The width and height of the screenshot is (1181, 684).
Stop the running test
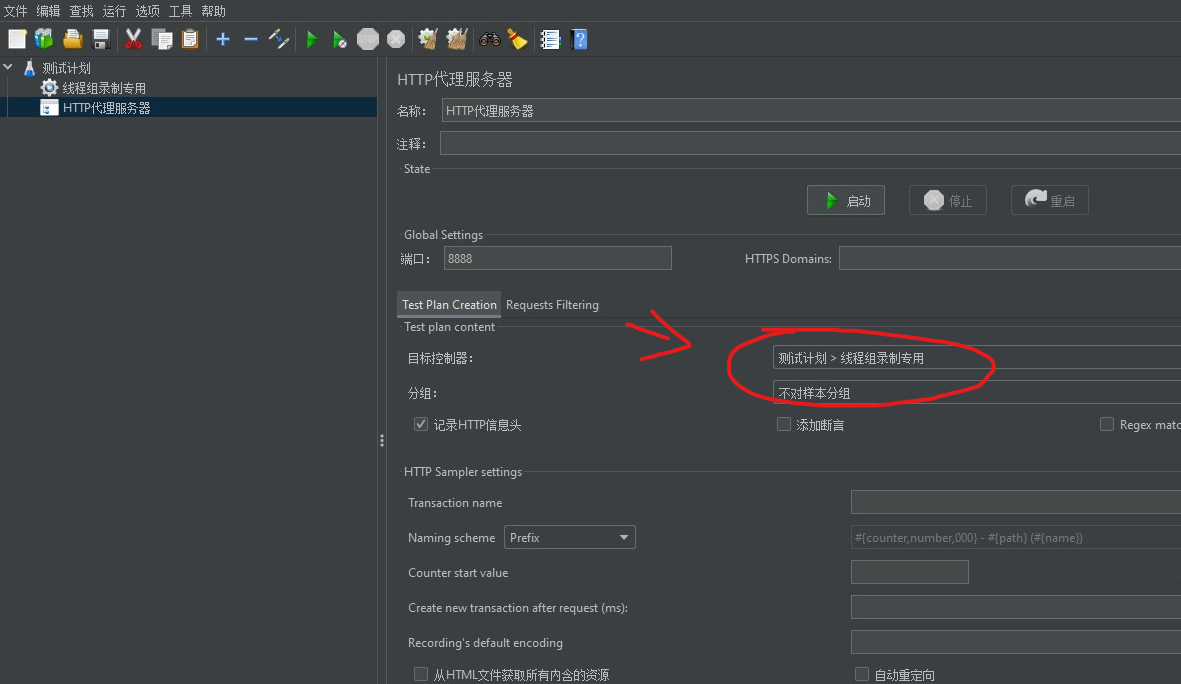click(x=368, y=38)
